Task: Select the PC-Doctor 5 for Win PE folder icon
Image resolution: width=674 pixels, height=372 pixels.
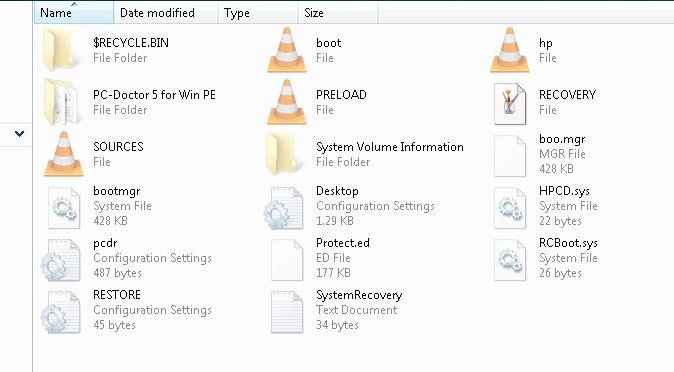Action: click(x=61, y=102)
